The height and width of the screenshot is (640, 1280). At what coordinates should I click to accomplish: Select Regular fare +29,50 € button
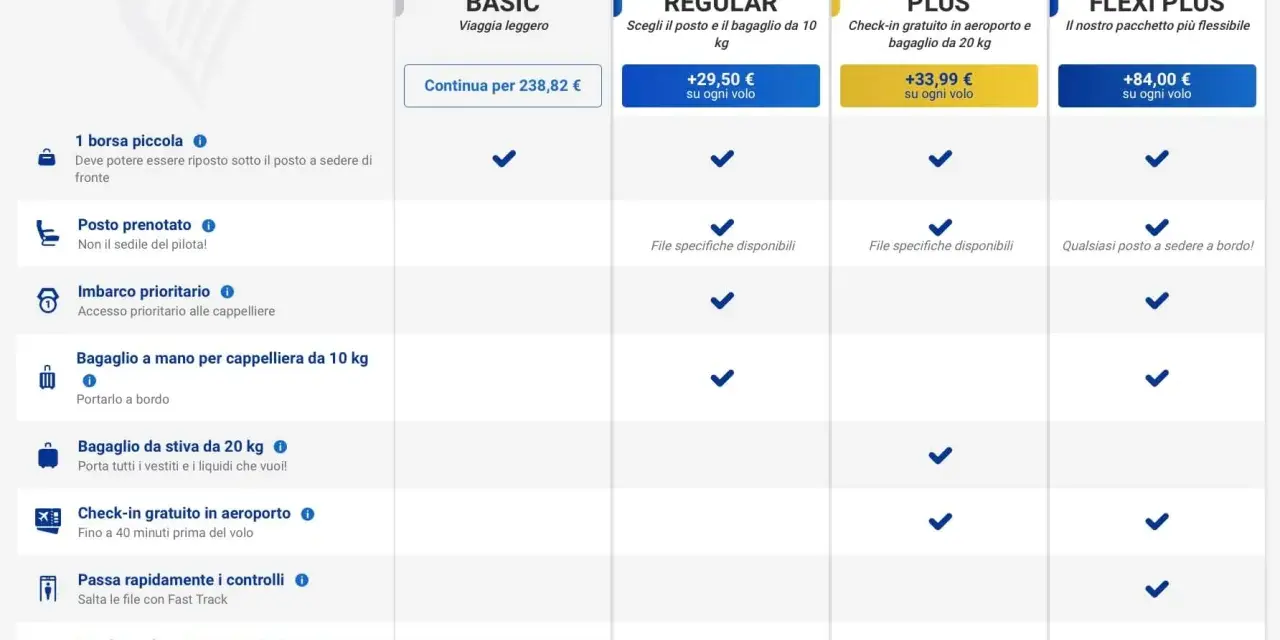pyautogui.click(x=721, y=86)
